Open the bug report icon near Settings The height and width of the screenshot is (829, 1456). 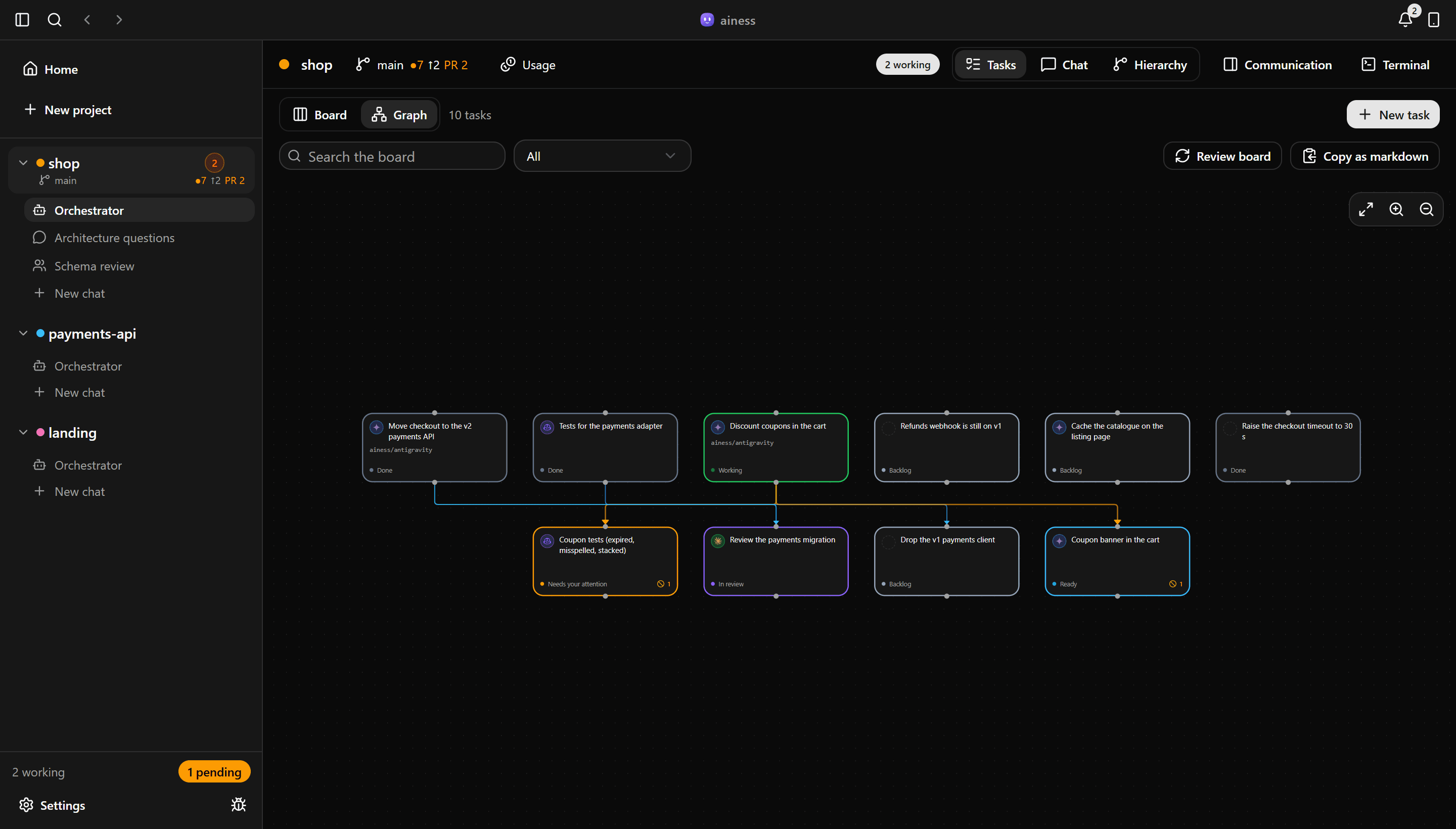(239, 805)
